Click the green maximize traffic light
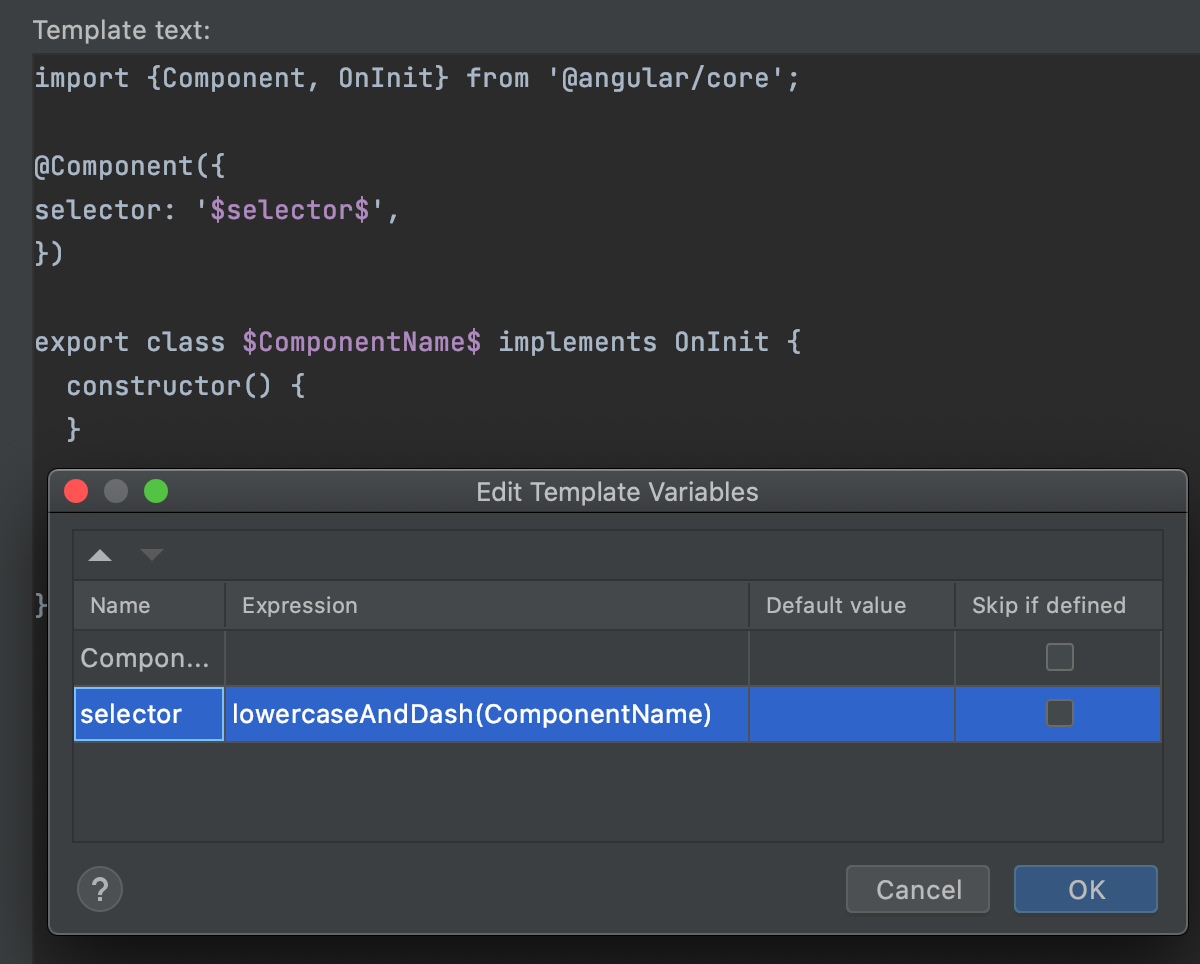The height and width of the screenshot is (964, 1200). (156, 491)
